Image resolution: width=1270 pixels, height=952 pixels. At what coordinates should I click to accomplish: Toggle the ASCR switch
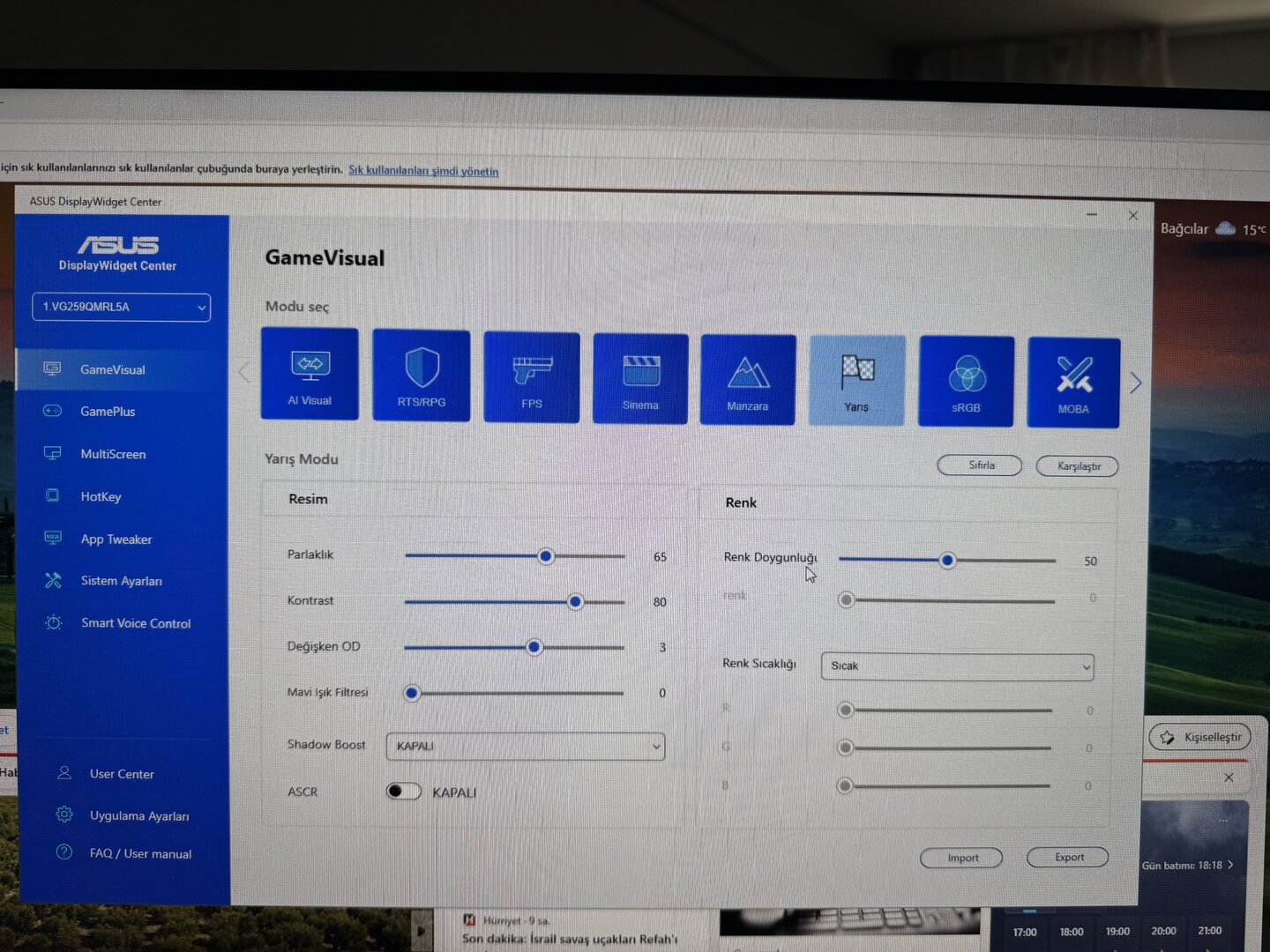click(x=404, y=792)
